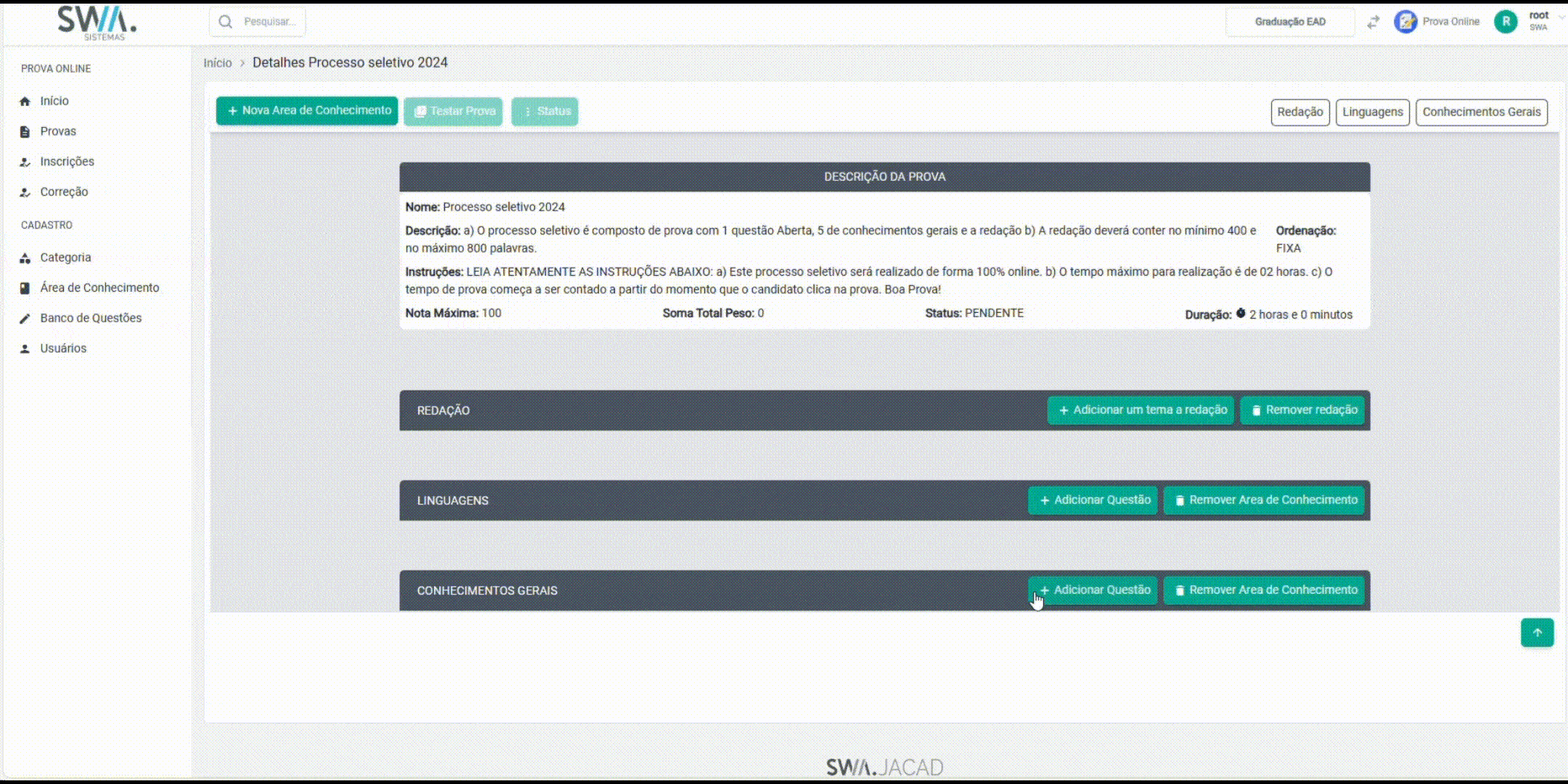
Task: Focus the Pesquisar search field
Action: (x=269, y=22)
